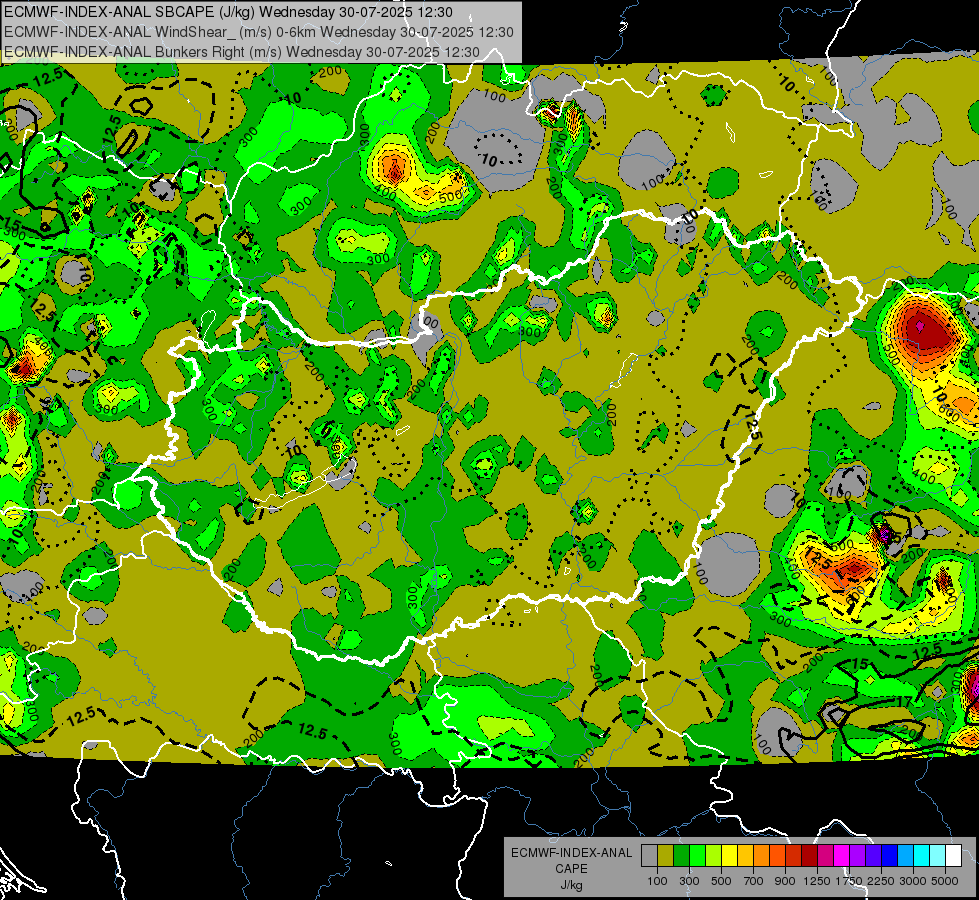Screen dimensions: 979x900
Task: Click the gray swatch in CAPE legend
Action: [650, 856]
